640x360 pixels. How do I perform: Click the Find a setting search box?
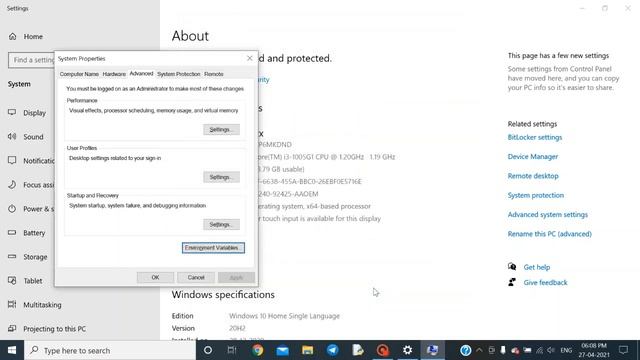[x=31, y=60]
